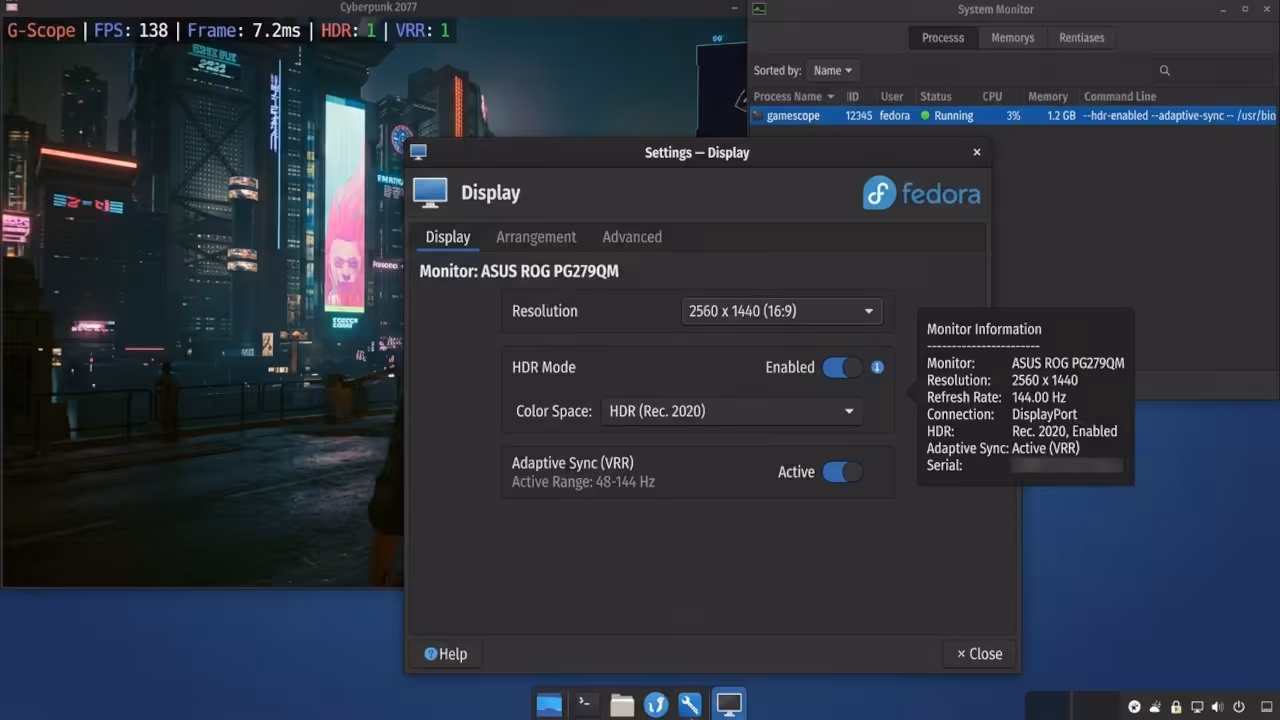This screenshot has height=720, width=1280.
Task: Turn off the Adaptive Sync (VRR) toggle
Action: [842, 472]
